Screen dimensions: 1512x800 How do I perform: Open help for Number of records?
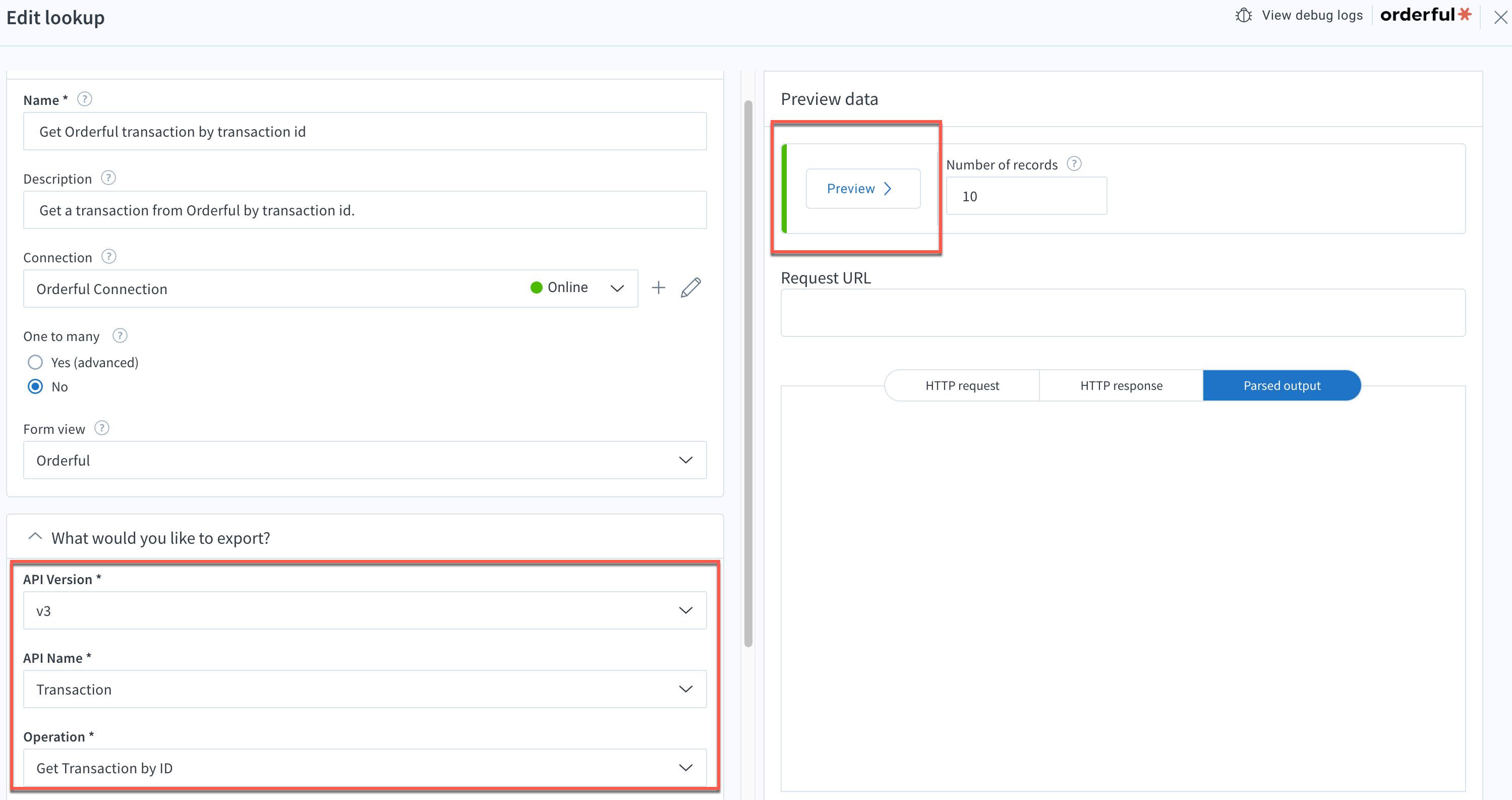(1074, 164)
